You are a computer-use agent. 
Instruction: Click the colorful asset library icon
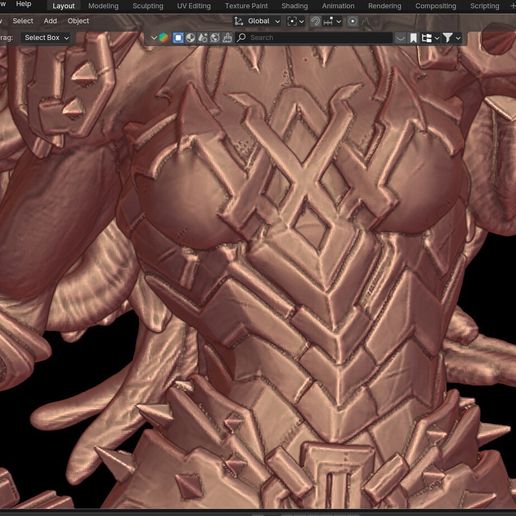[163, 38]
